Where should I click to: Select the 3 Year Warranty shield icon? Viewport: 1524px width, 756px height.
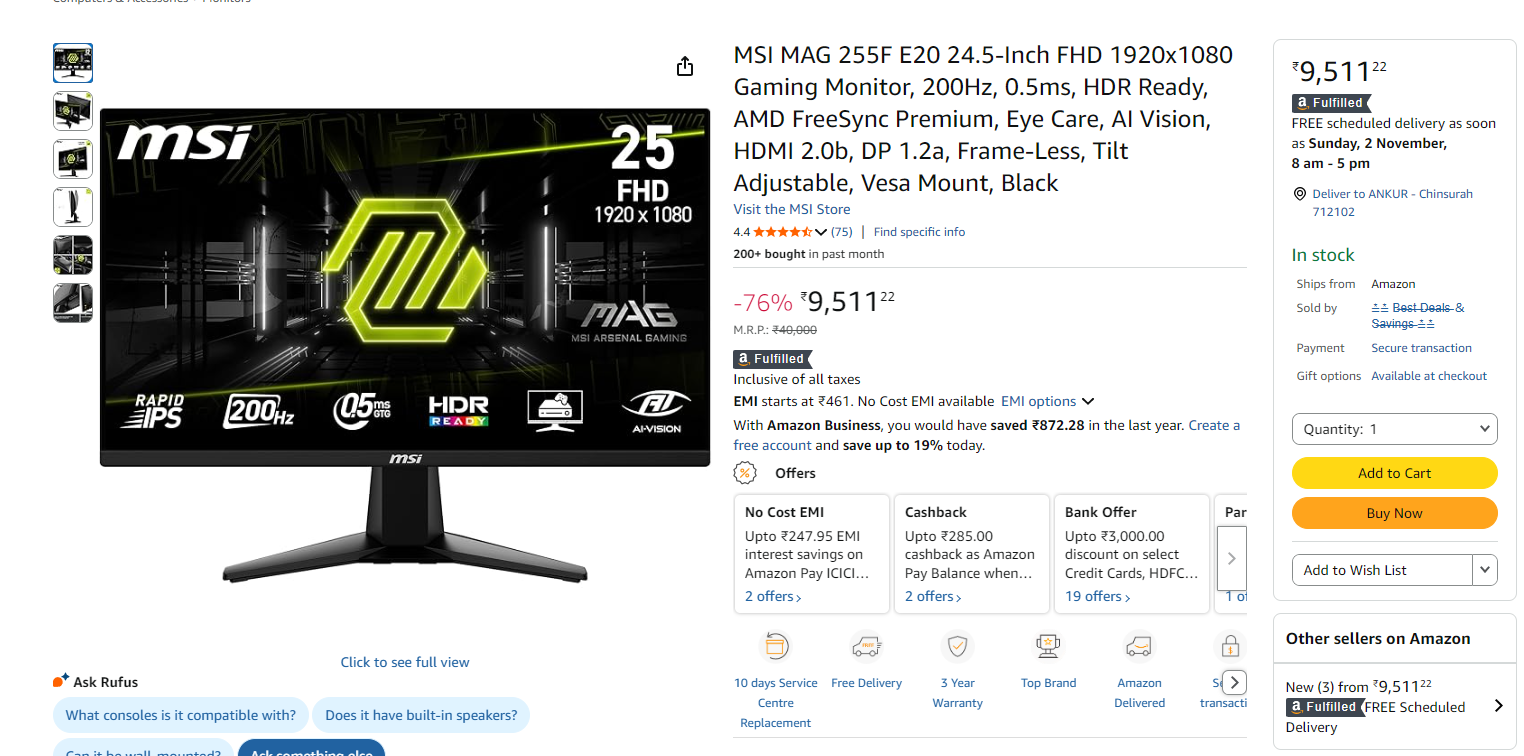coord(958,646)
